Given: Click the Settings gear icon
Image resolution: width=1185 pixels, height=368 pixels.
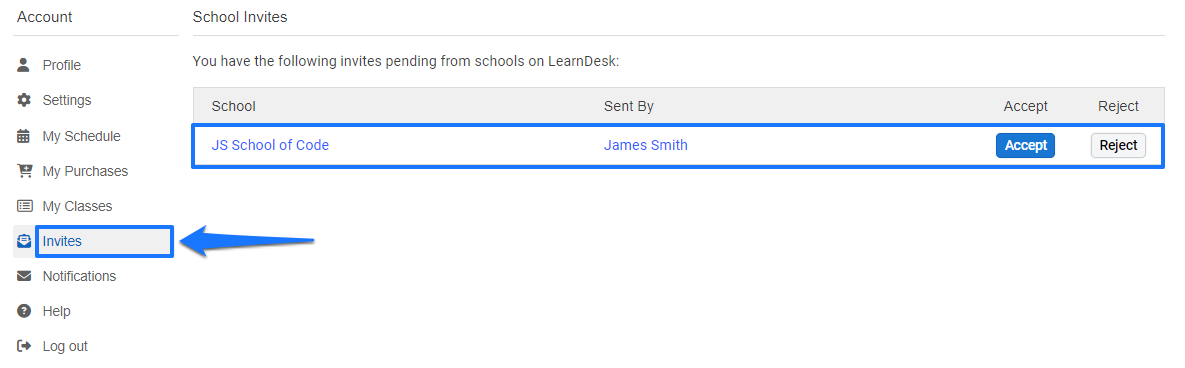Looking at the screenshot, I should point(24,101).
